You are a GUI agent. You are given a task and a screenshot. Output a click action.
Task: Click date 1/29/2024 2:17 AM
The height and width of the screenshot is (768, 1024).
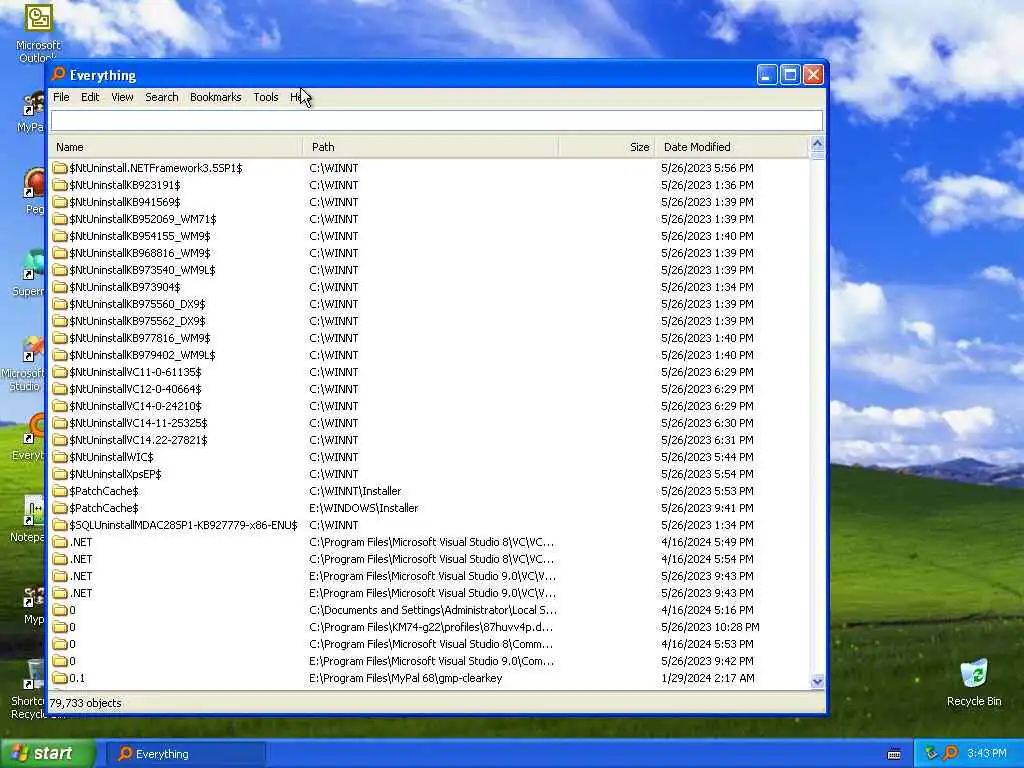pos(707,678)
